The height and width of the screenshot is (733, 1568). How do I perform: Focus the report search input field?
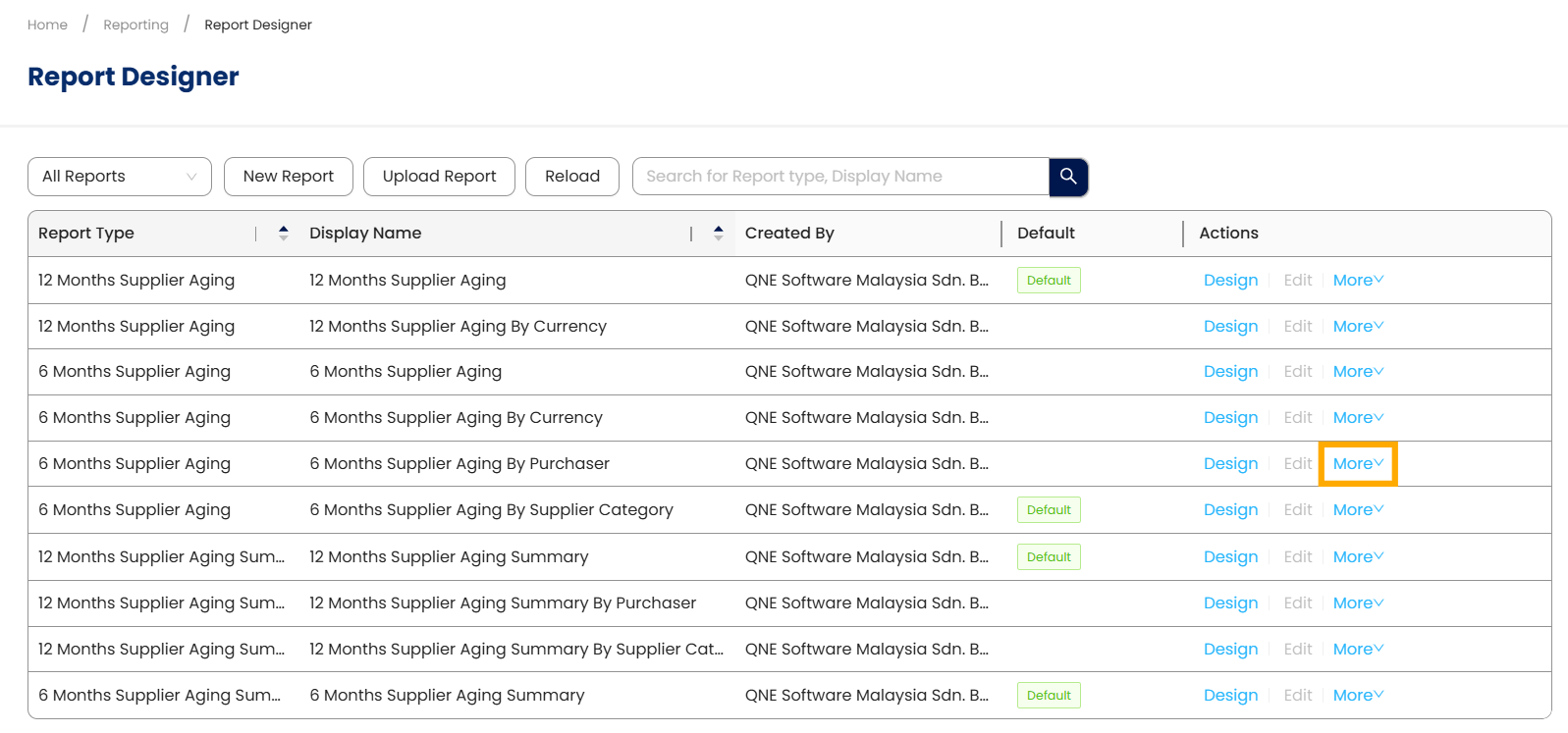[840, 177]
